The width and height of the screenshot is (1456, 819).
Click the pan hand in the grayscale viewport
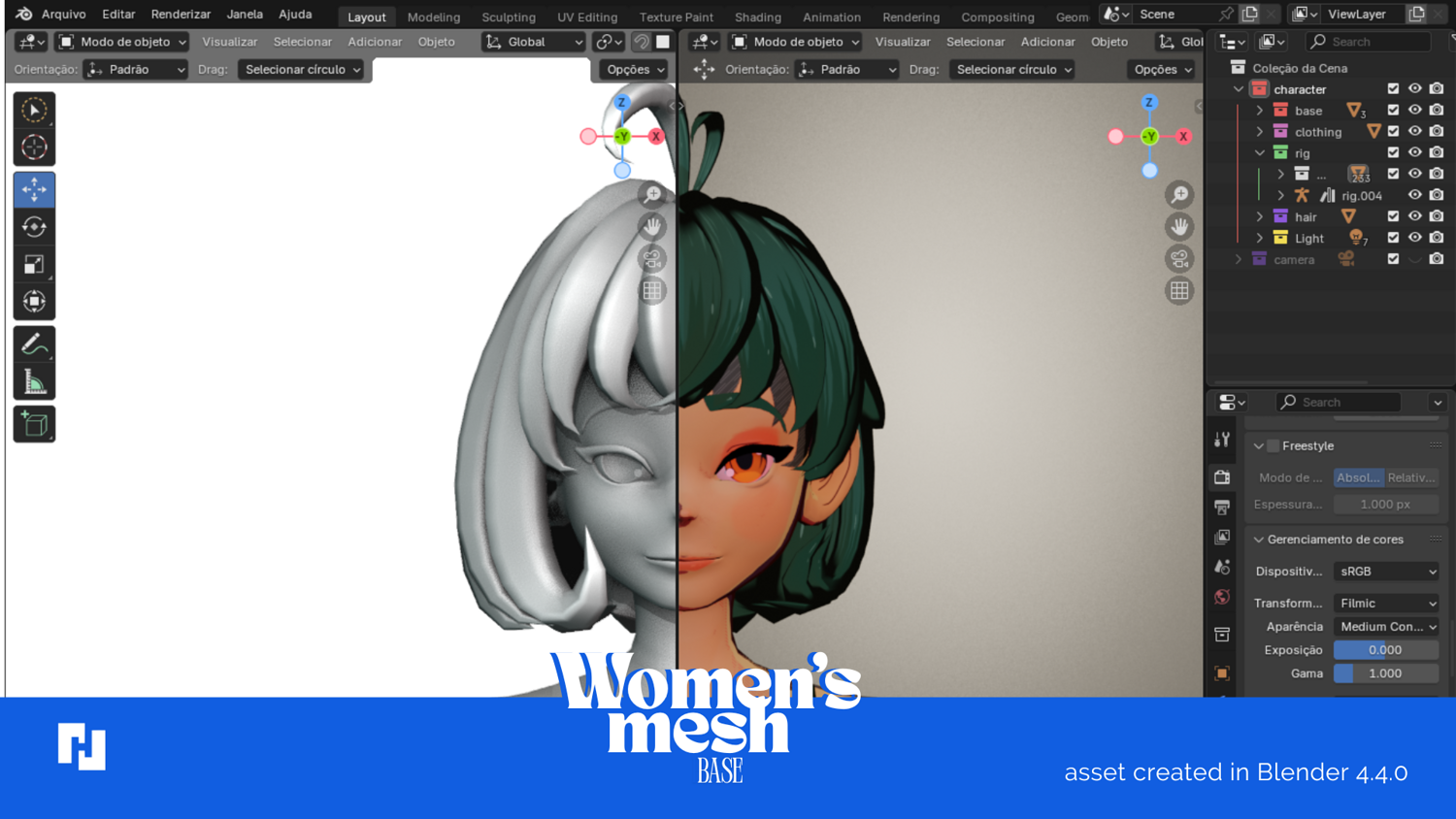coord(652,227)
